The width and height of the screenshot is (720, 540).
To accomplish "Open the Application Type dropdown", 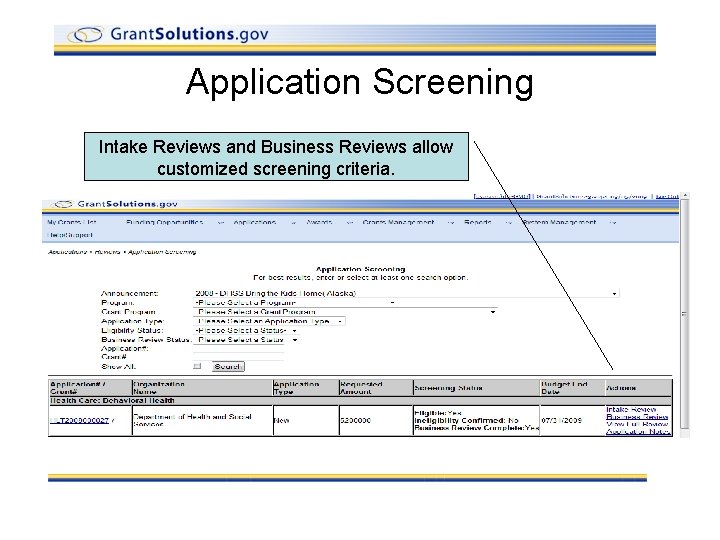I will [x=269, y=321].
